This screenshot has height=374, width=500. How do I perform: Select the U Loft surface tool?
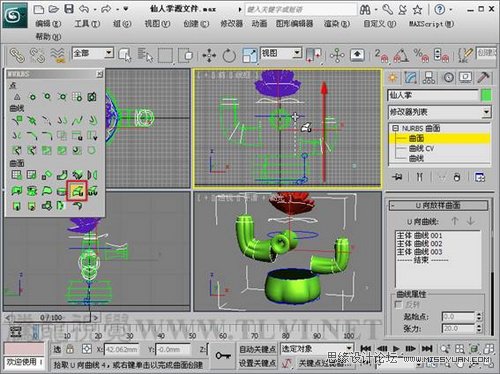point(77,191)
